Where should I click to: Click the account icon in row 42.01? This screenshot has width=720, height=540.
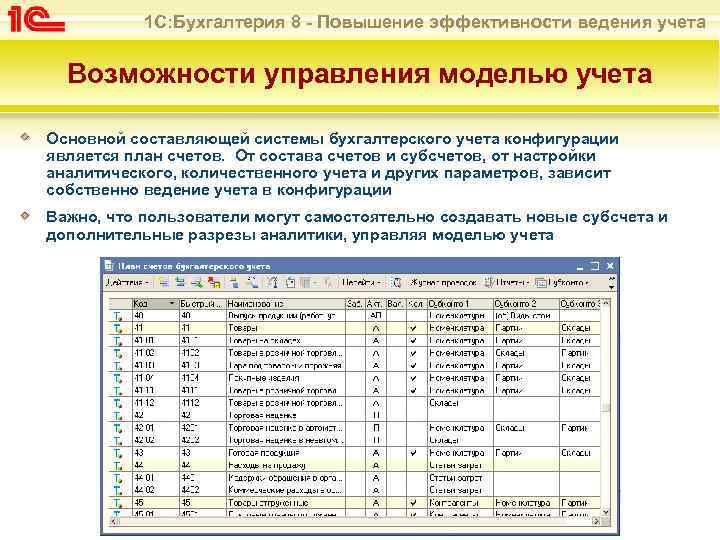118,428
